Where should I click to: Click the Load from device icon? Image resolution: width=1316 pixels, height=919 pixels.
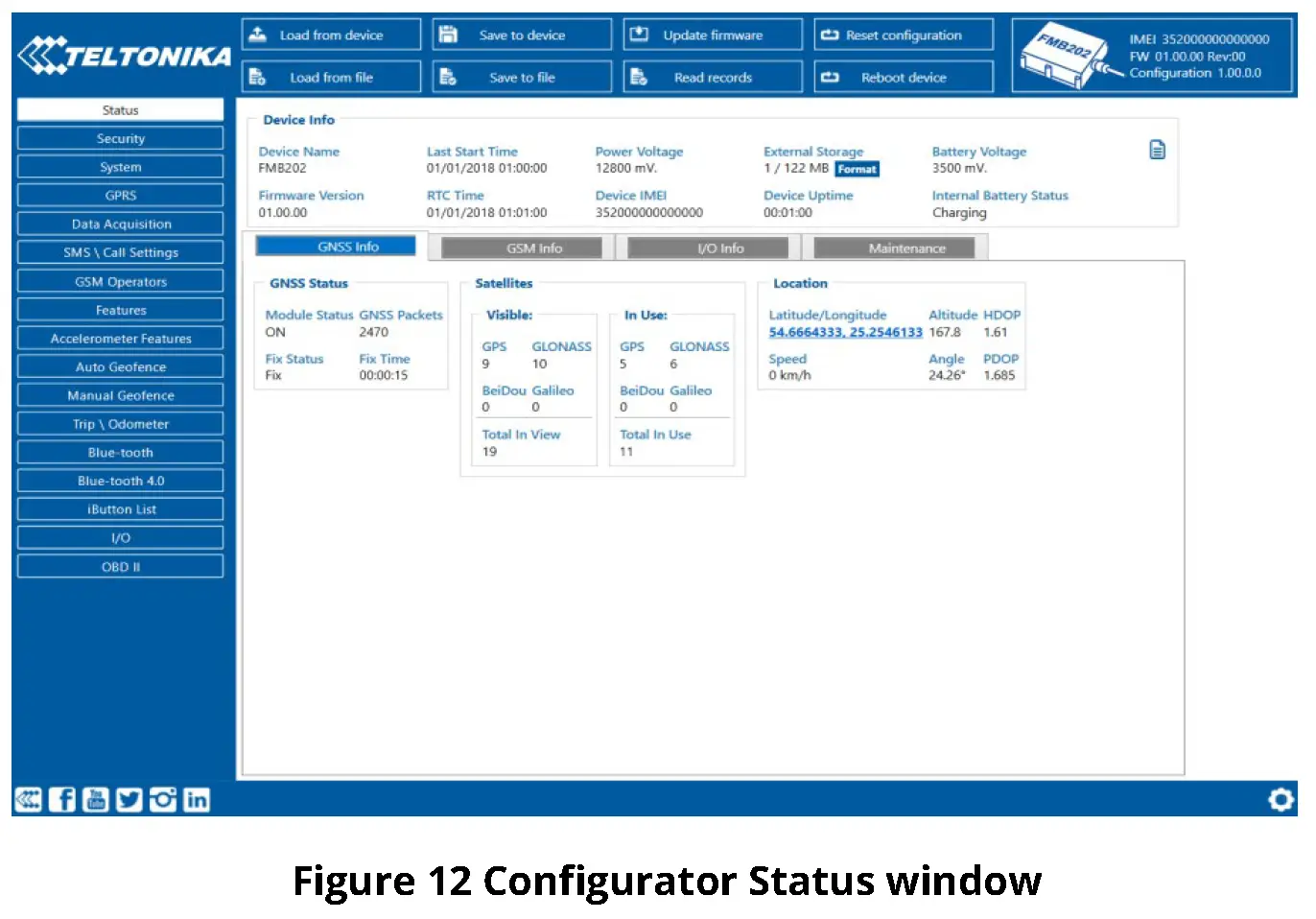point(257,34)
